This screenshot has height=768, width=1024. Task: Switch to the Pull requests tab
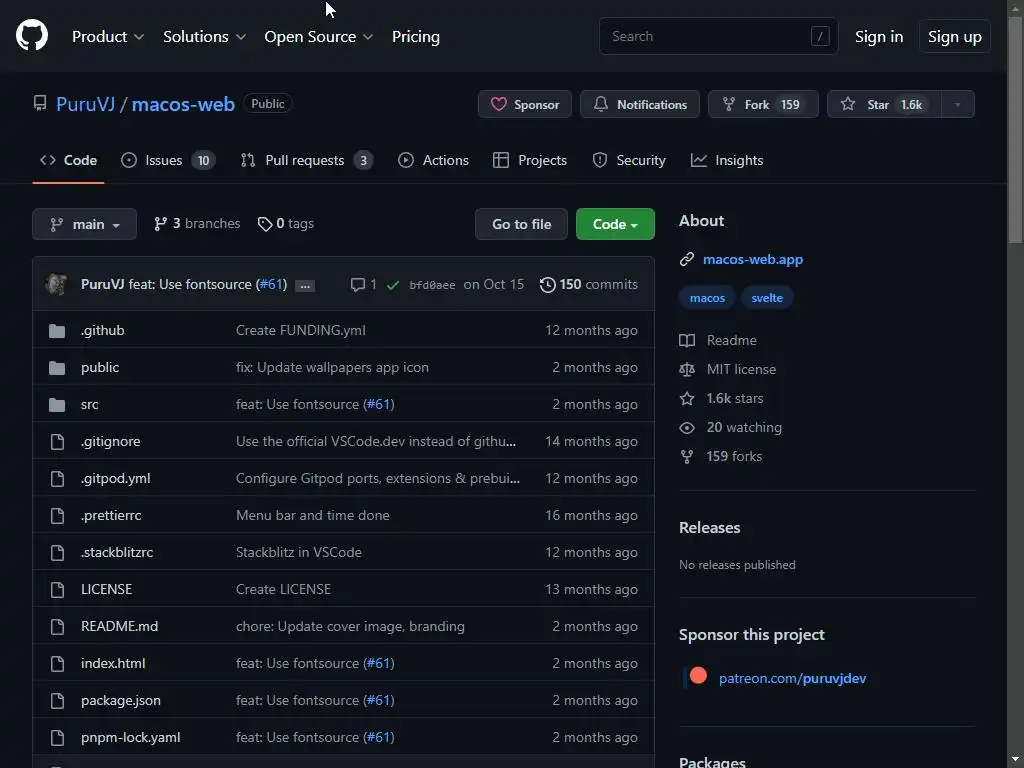coord(306,160)
